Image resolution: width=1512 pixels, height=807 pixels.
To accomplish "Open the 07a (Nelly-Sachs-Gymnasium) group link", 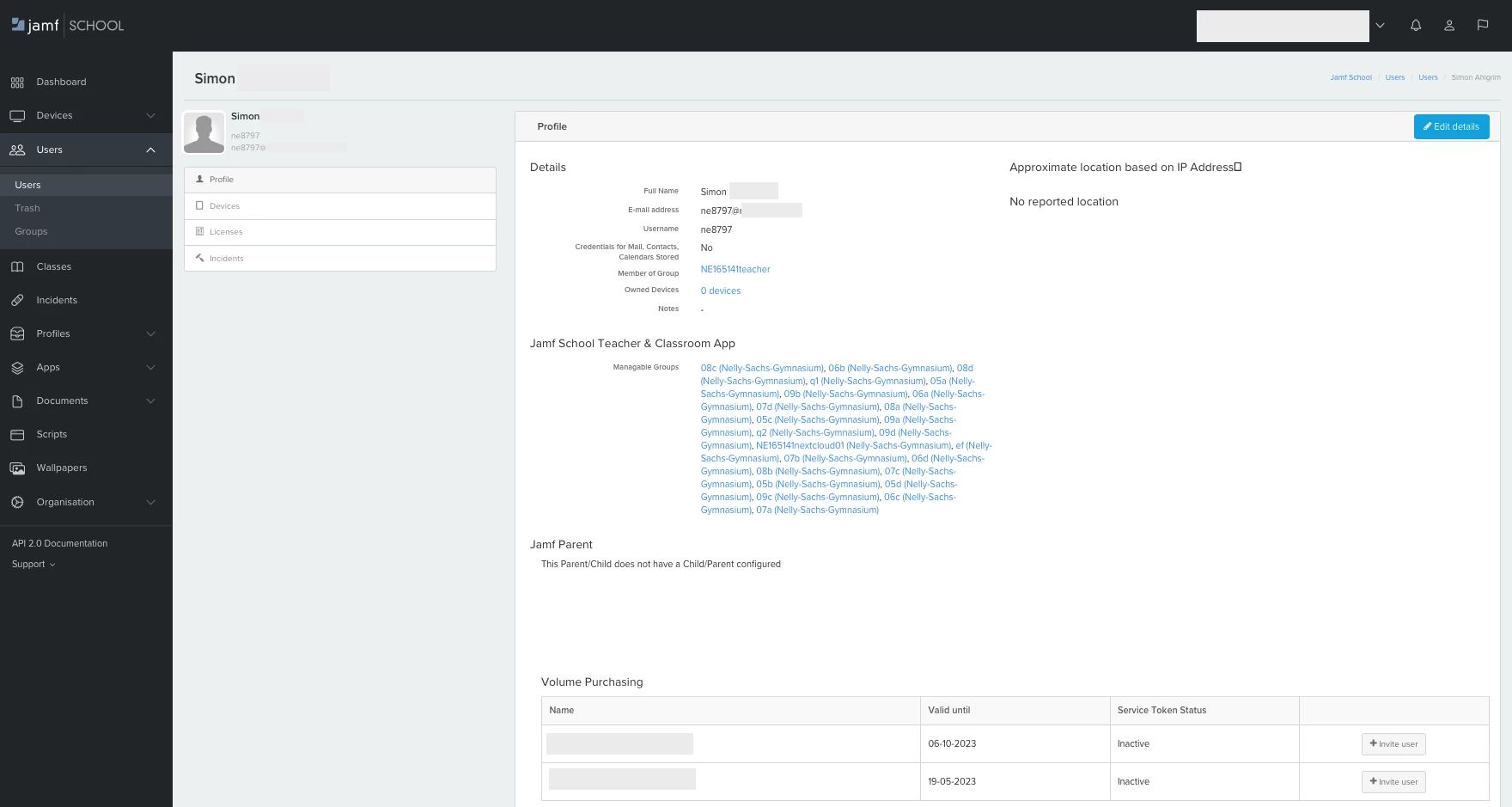I will (818, 510).
